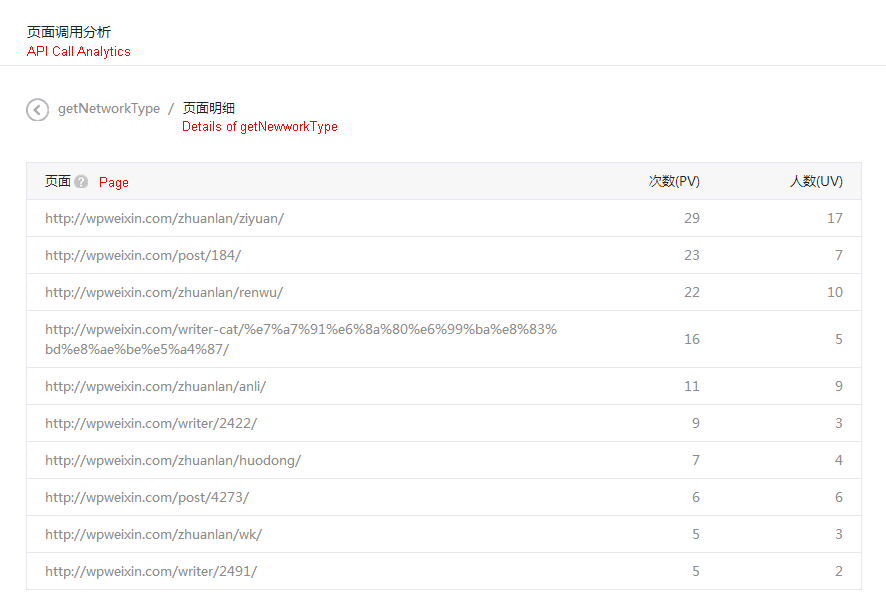
Task: Open the writer/2422 page link
Action: click(151, 423)
